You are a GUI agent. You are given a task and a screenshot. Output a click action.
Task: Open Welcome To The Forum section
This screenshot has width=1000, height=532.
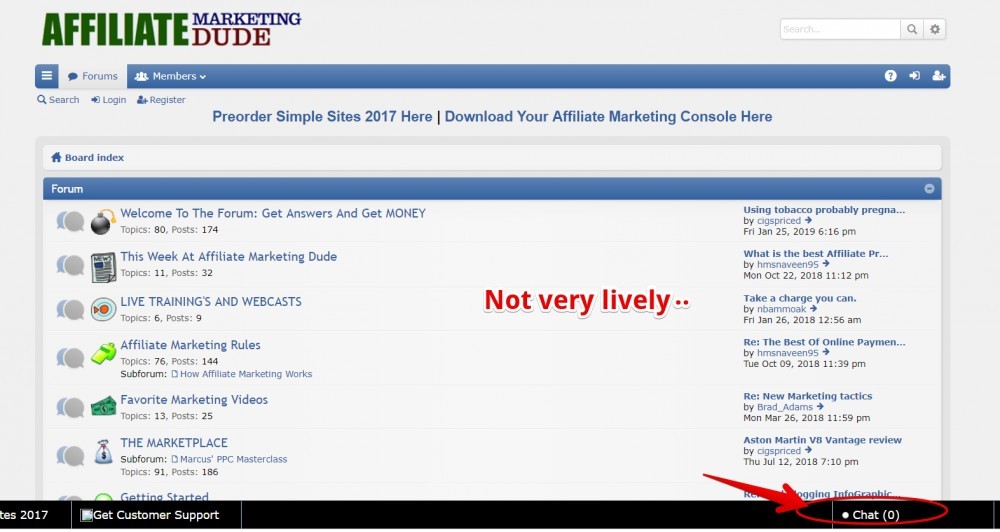click(x=273, y=214)
